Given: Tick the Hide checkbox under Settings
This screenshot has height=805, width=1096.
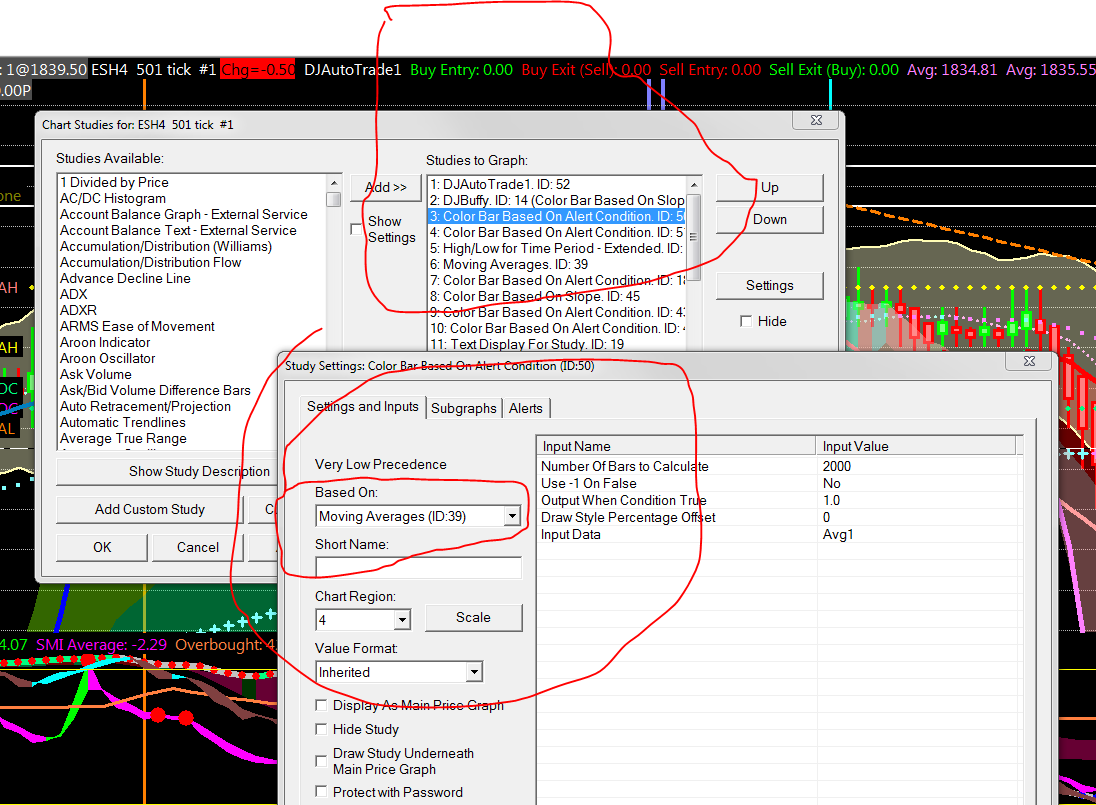Looking at the screenshot, I should point(746,321).
